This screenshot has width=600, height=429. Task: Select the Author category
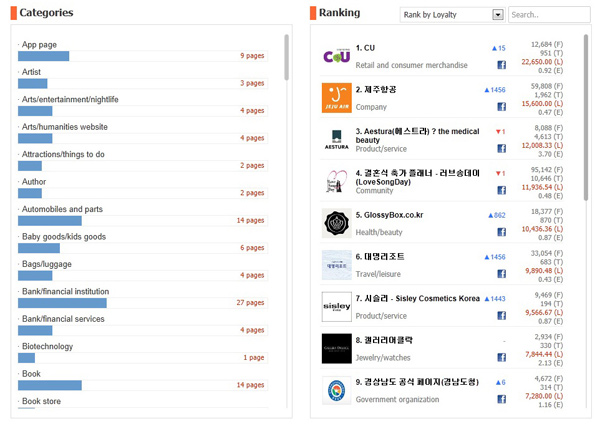pos(34,182)
